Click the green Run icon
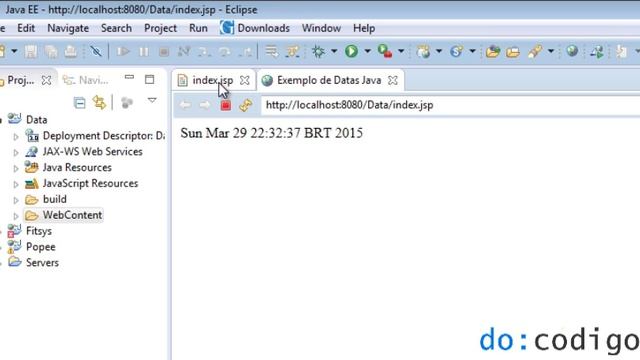This screenshot has height=360, width=640. click(351, 51)
